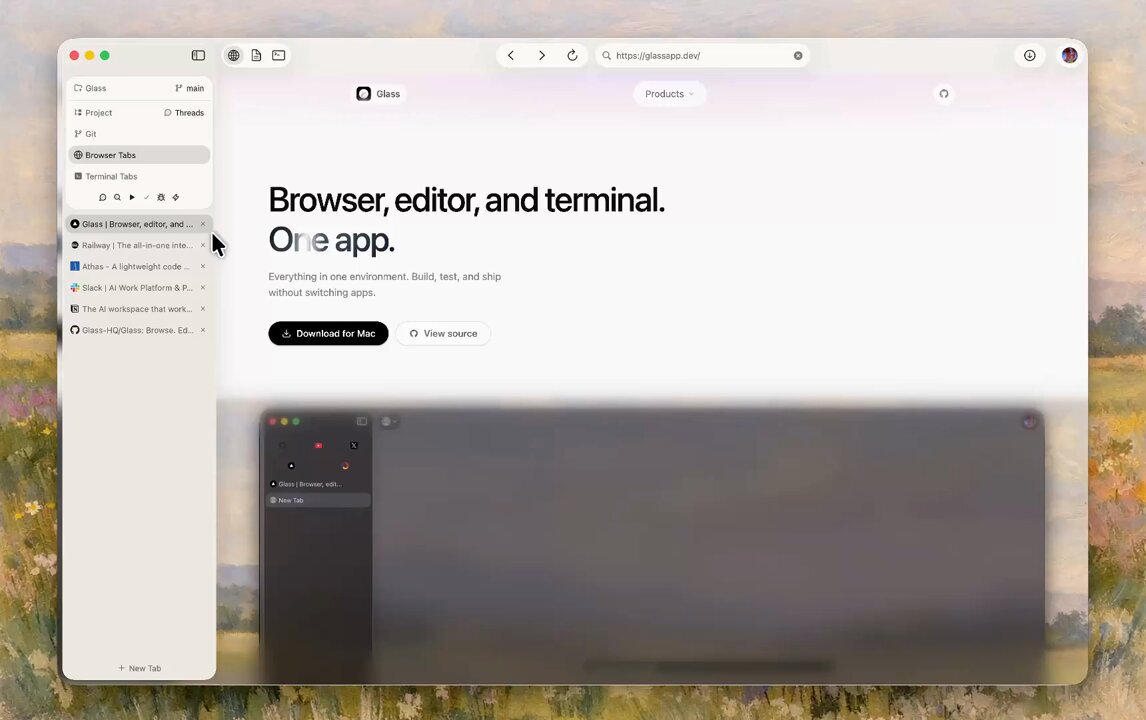Open the user profile avatar

click(x=1069, y=56)
